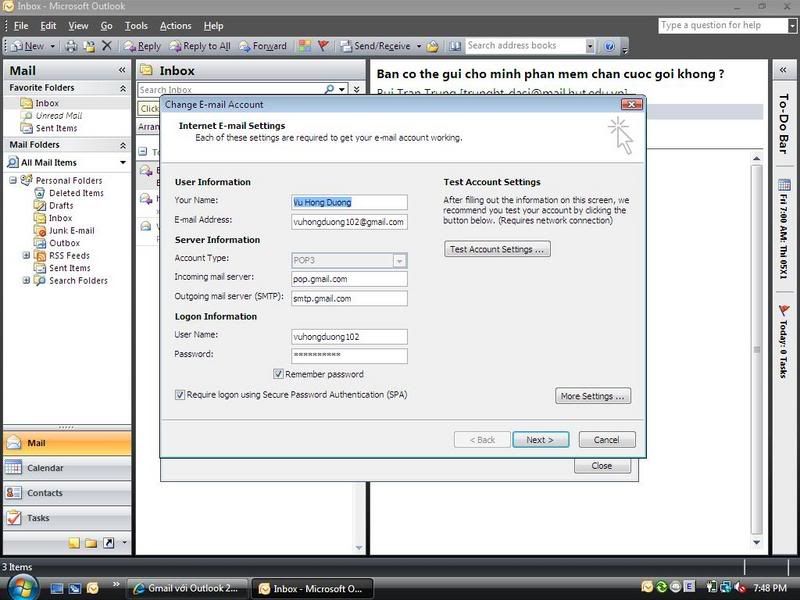Open Deleted Items folder

tap(76, 193)
